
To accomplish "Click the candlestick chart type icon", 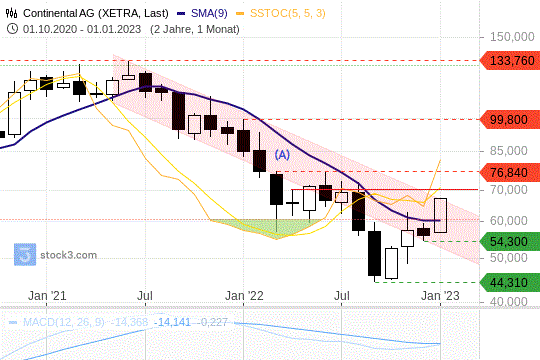I will pos(11,13).
